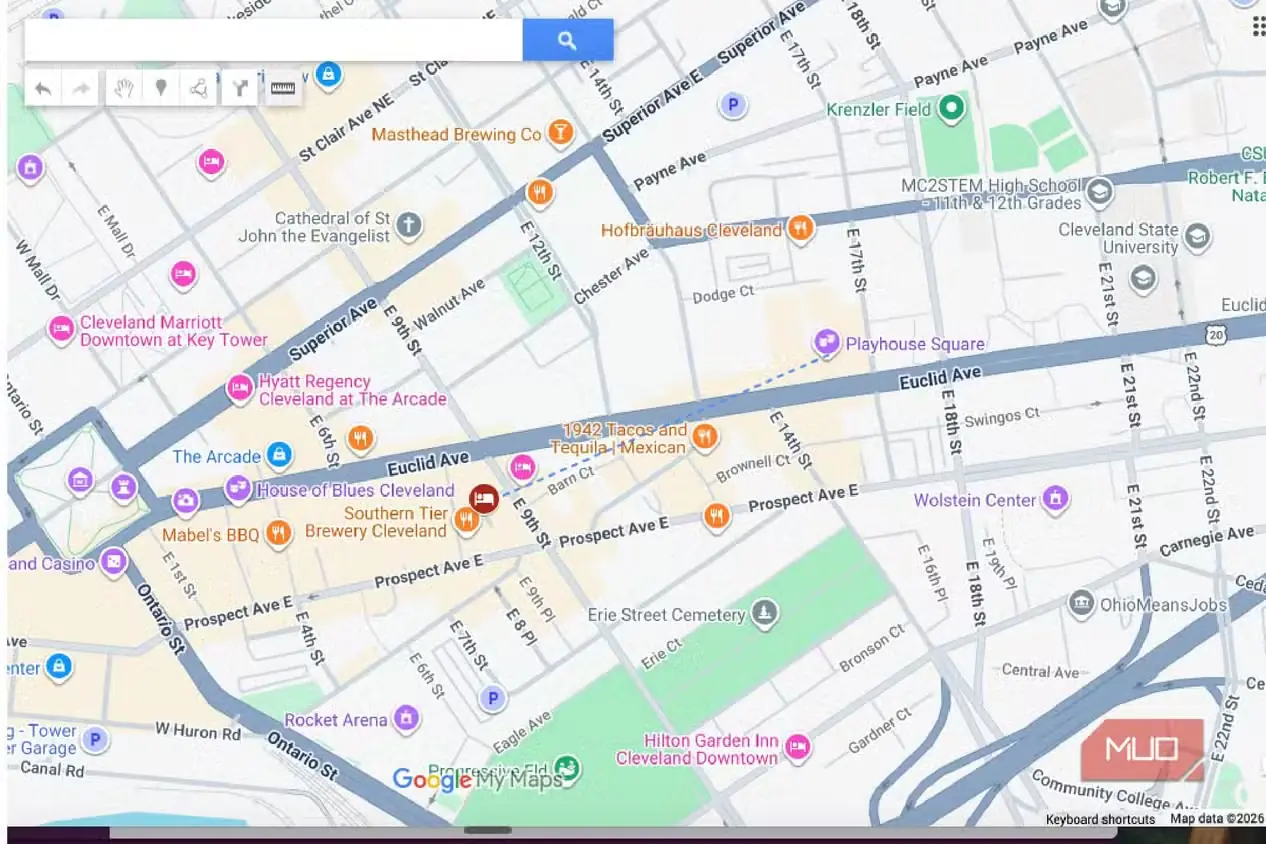Select the Krenzler Field green marker
This screenshot has height=844, width=1266.
pyautogui.click(x=952, y=108)
